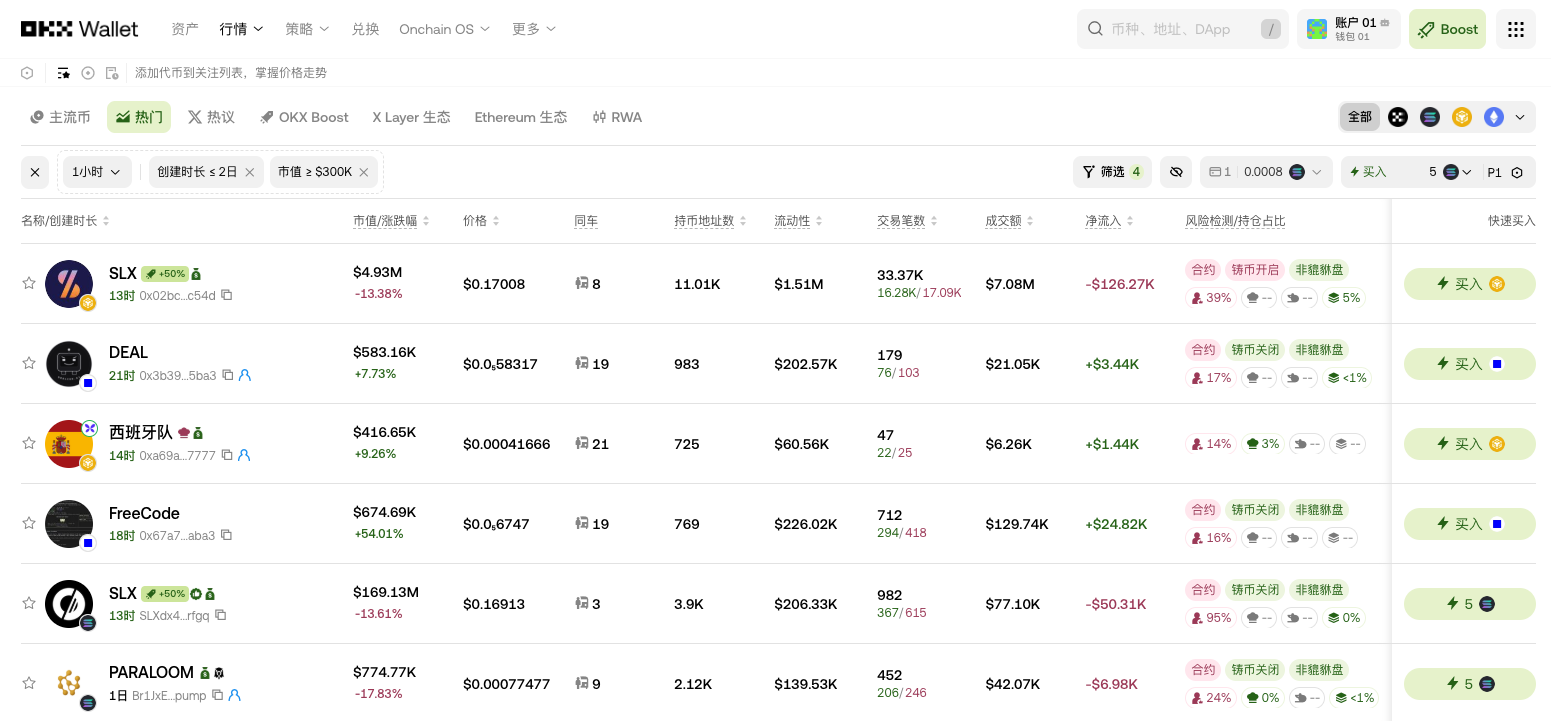
Task: Add FreeCode to watchlist star
Action: pyautogui.click(x=29, y=523)
